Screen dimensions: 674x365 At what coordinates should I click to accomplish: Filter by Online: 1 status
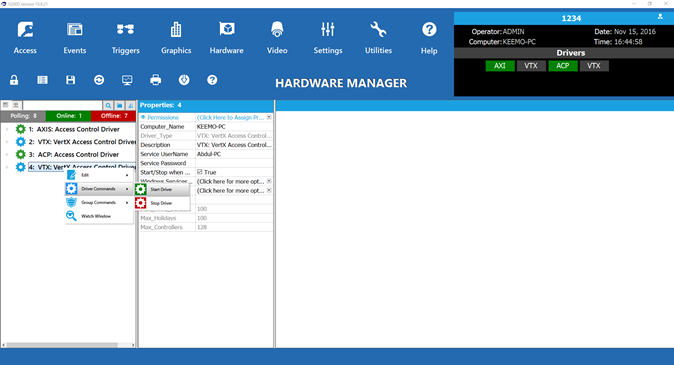tap(68, 116)
